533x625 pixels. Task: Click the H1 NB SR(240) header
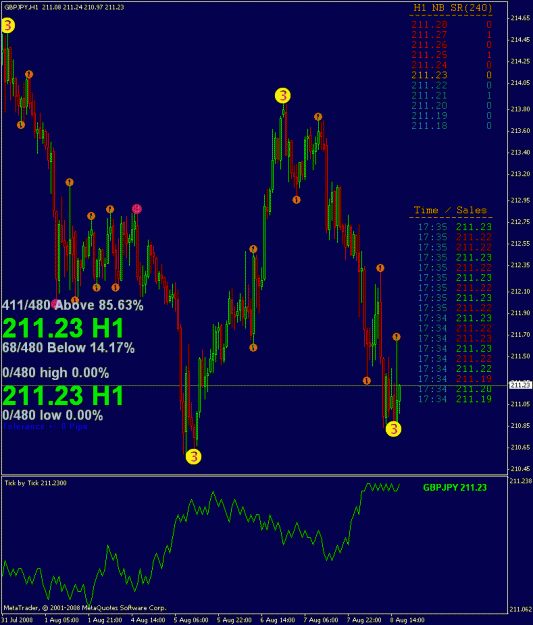[453, 8]
